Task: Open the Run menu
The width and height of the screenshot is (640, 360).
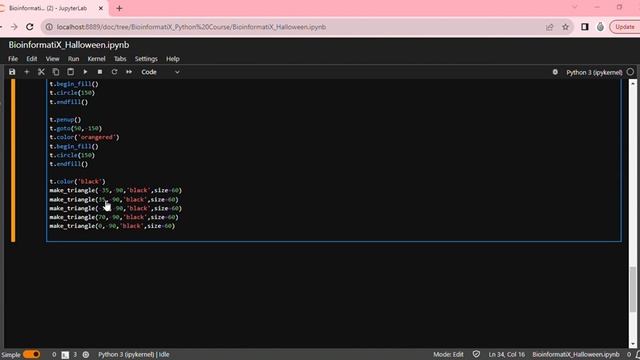Action: point(73,59)
